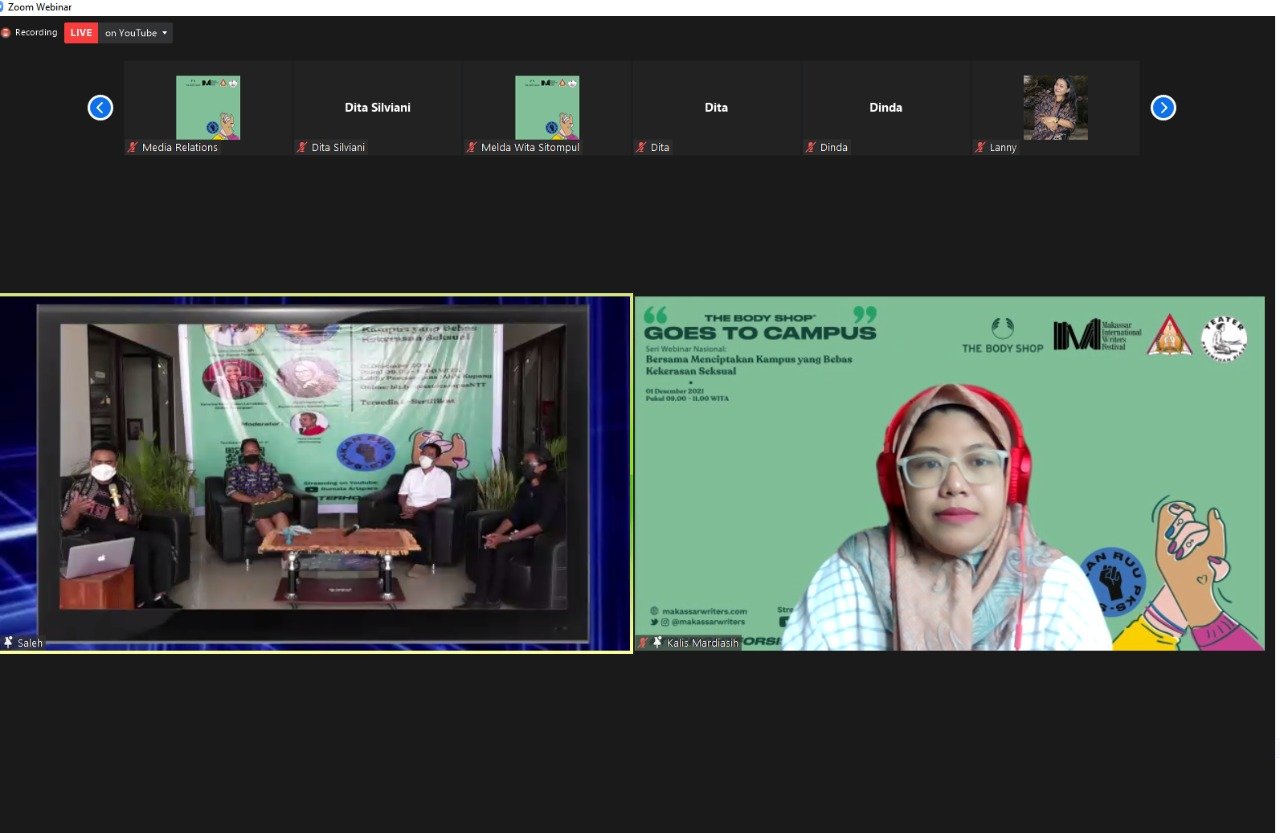This screenshot has width=1280, height=833.
Task: Show next participants with right arrow
Action: (1163, 107)
